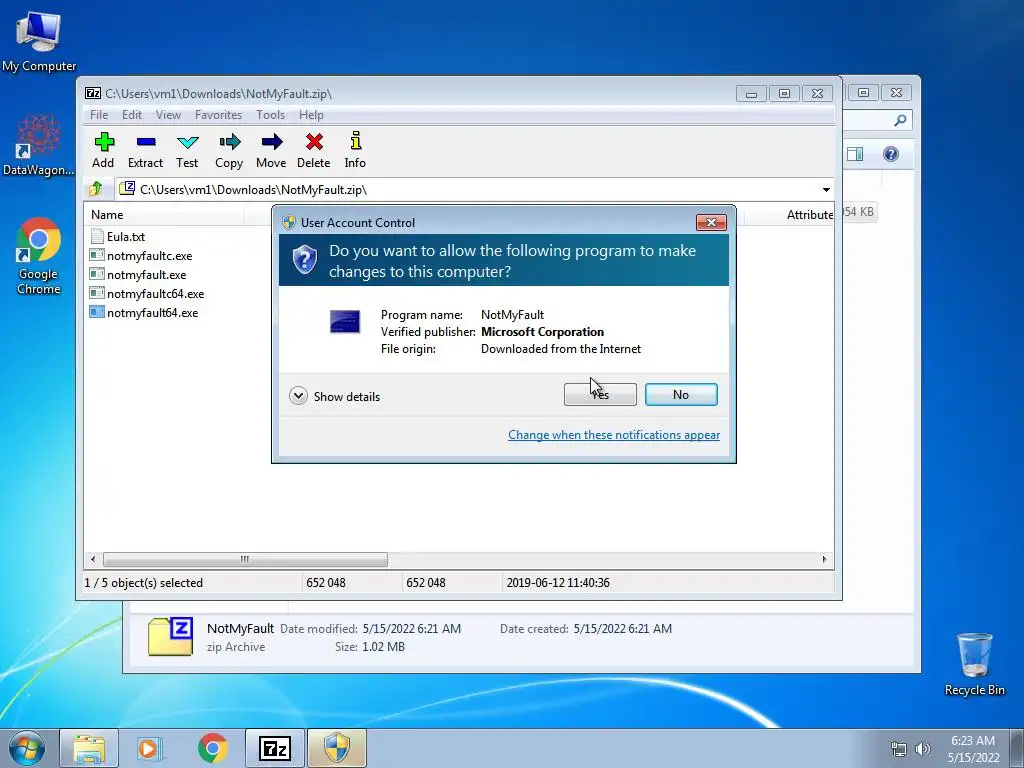Click the UAC shield taskbar button
Screen dimensions: 1024x768
(x=337, y=748)
